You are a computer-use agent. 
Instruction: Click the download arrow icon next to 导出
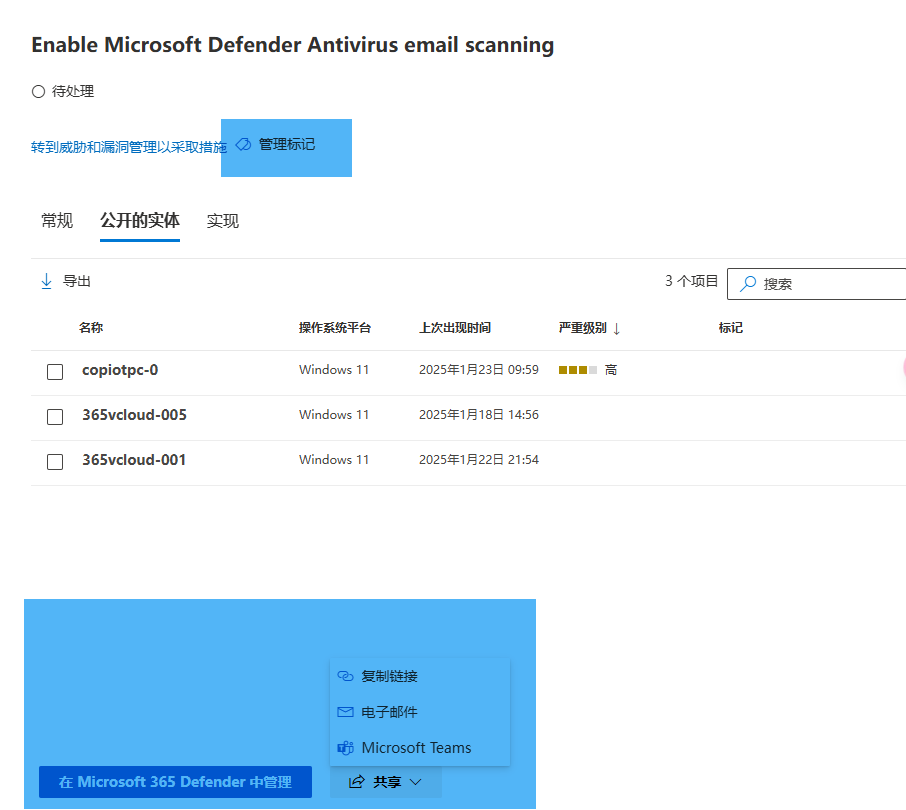click(x=46, y=281)
